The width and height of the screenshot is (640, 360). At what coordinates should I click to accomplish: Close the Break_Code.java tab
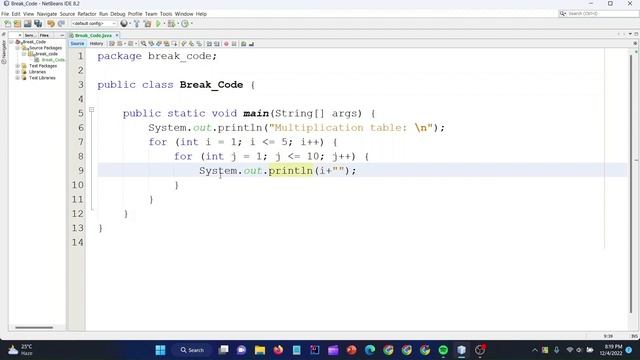pos(117,36)
